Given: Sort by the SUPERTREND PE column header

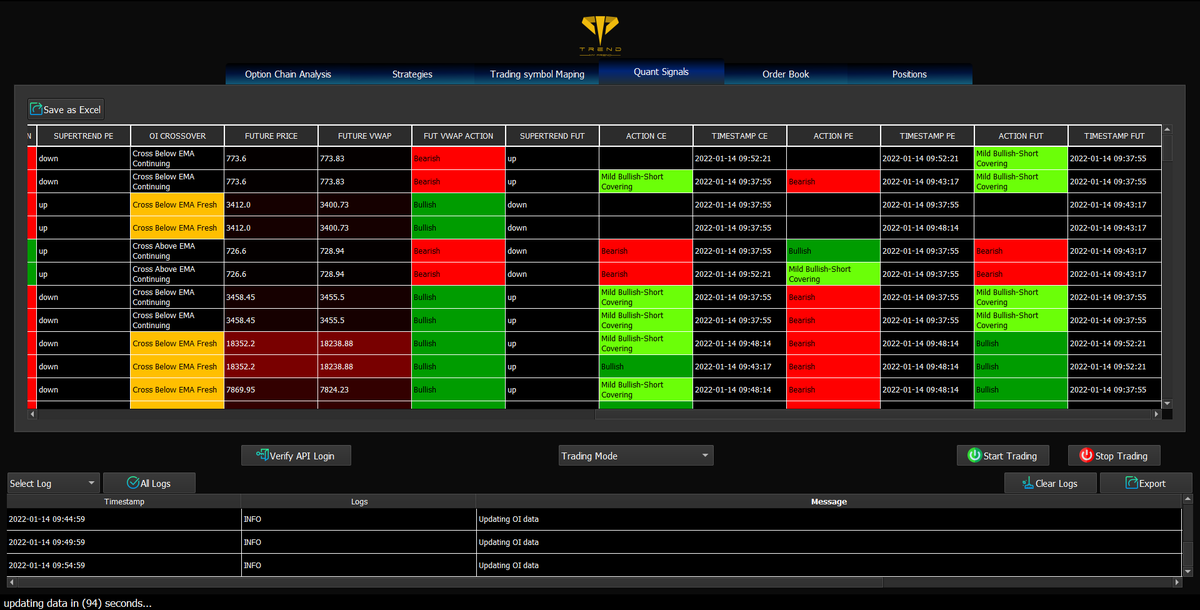Looking at the screenshot, I should 83,136.
